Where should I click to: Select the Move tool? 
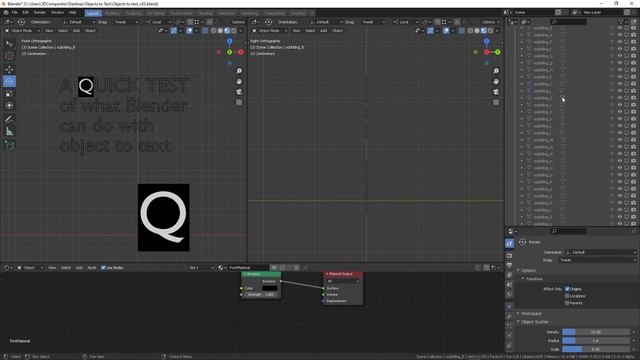[x=9, y=69]
